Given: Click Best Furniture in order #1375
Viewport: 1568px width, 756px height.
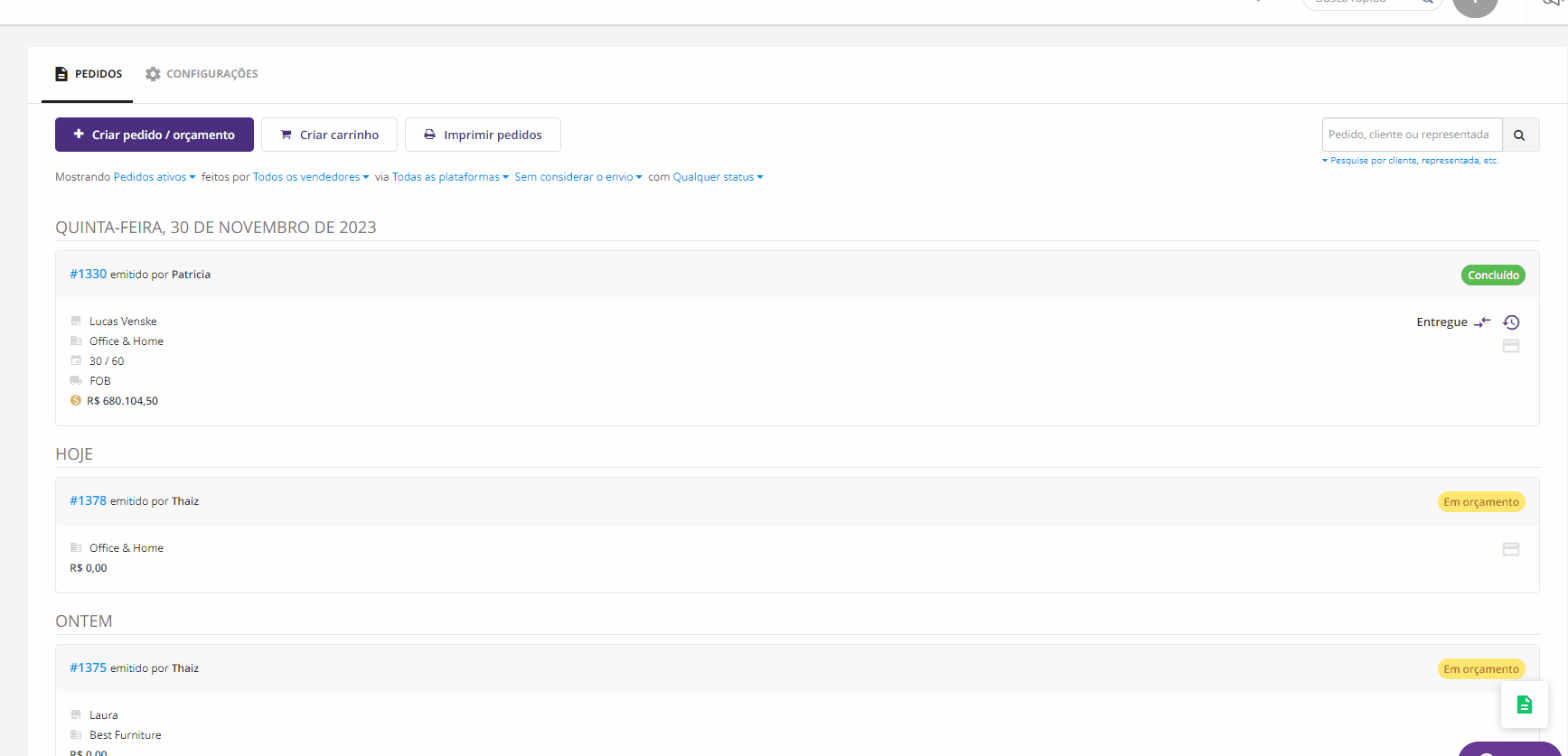Looking at the screenshot, I should tap(126, 735).
